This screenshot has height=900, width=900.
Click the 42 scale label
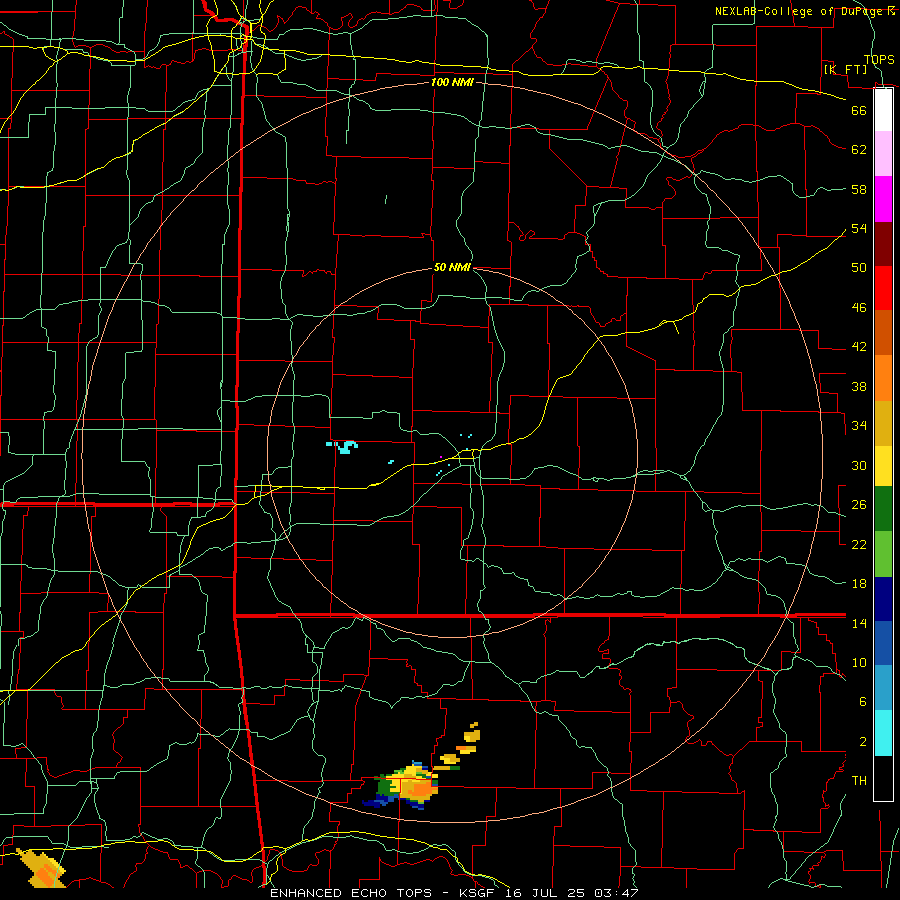[859, 347]
